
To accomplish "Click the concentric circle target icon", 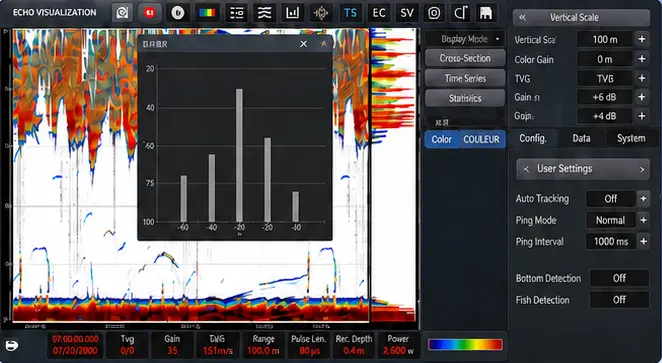I will click(434, 13).
